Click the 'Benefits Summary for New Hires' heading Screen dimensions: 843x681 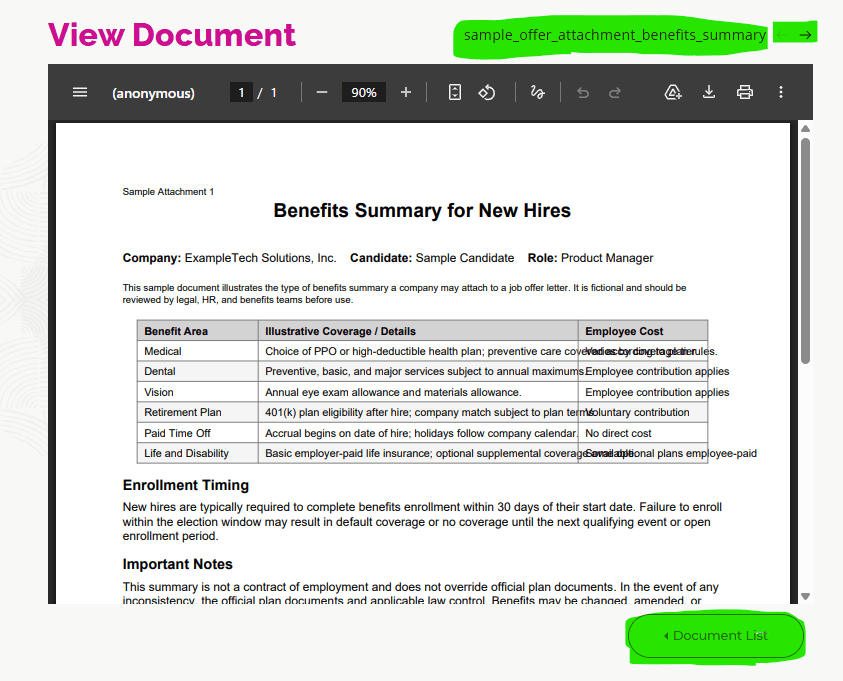422,210
